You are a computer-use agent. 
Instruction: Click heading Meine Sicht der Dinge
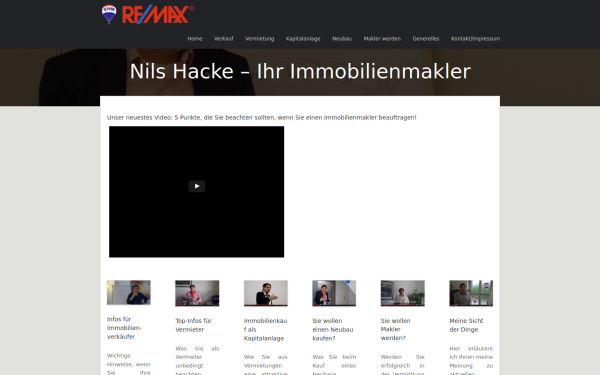(466, 325)
